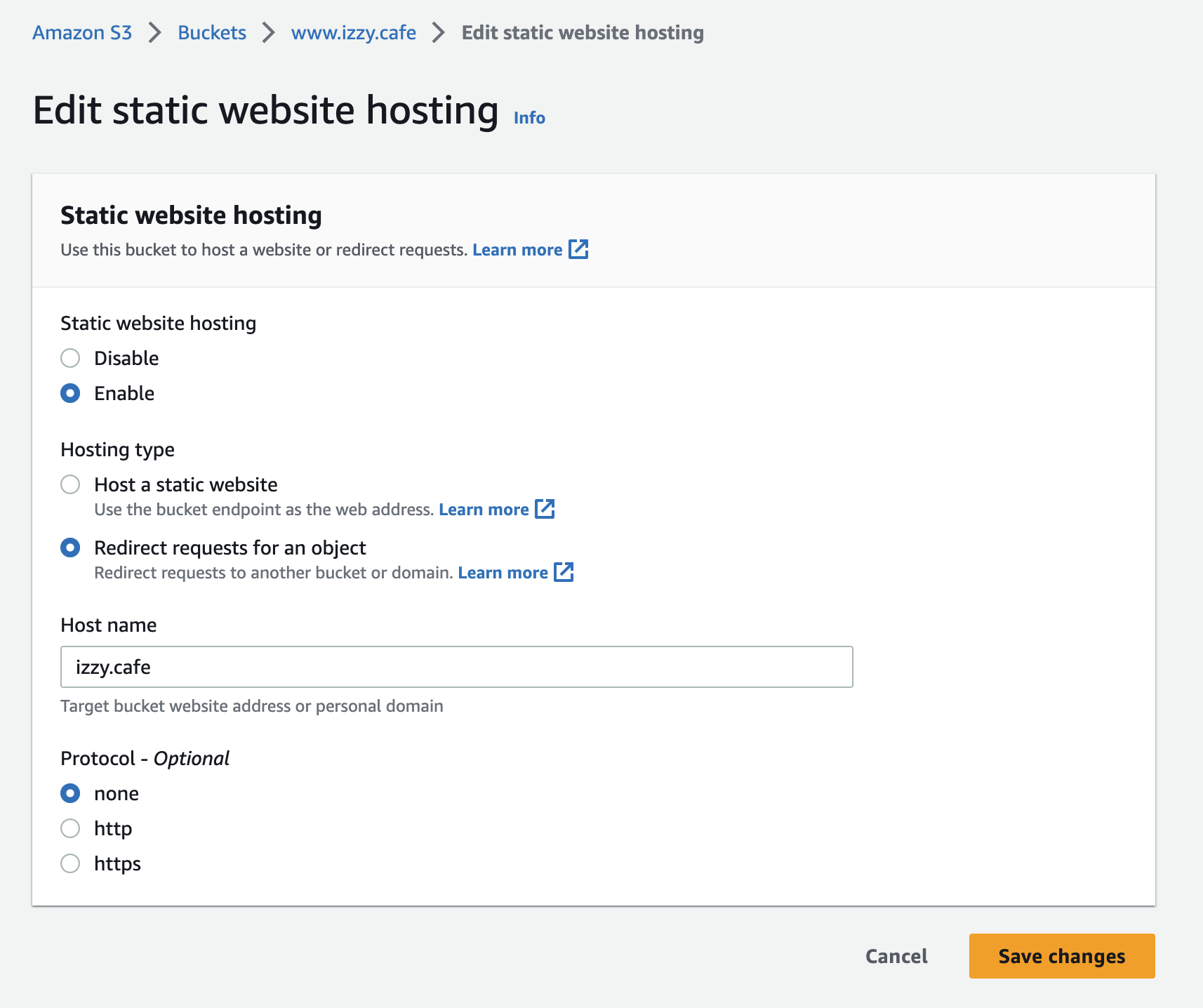This screenshot has width=1203, height=1008.
Task: Click the 'Target bucket website address or personal domain' hint
Action: click(x=252, y=706)
